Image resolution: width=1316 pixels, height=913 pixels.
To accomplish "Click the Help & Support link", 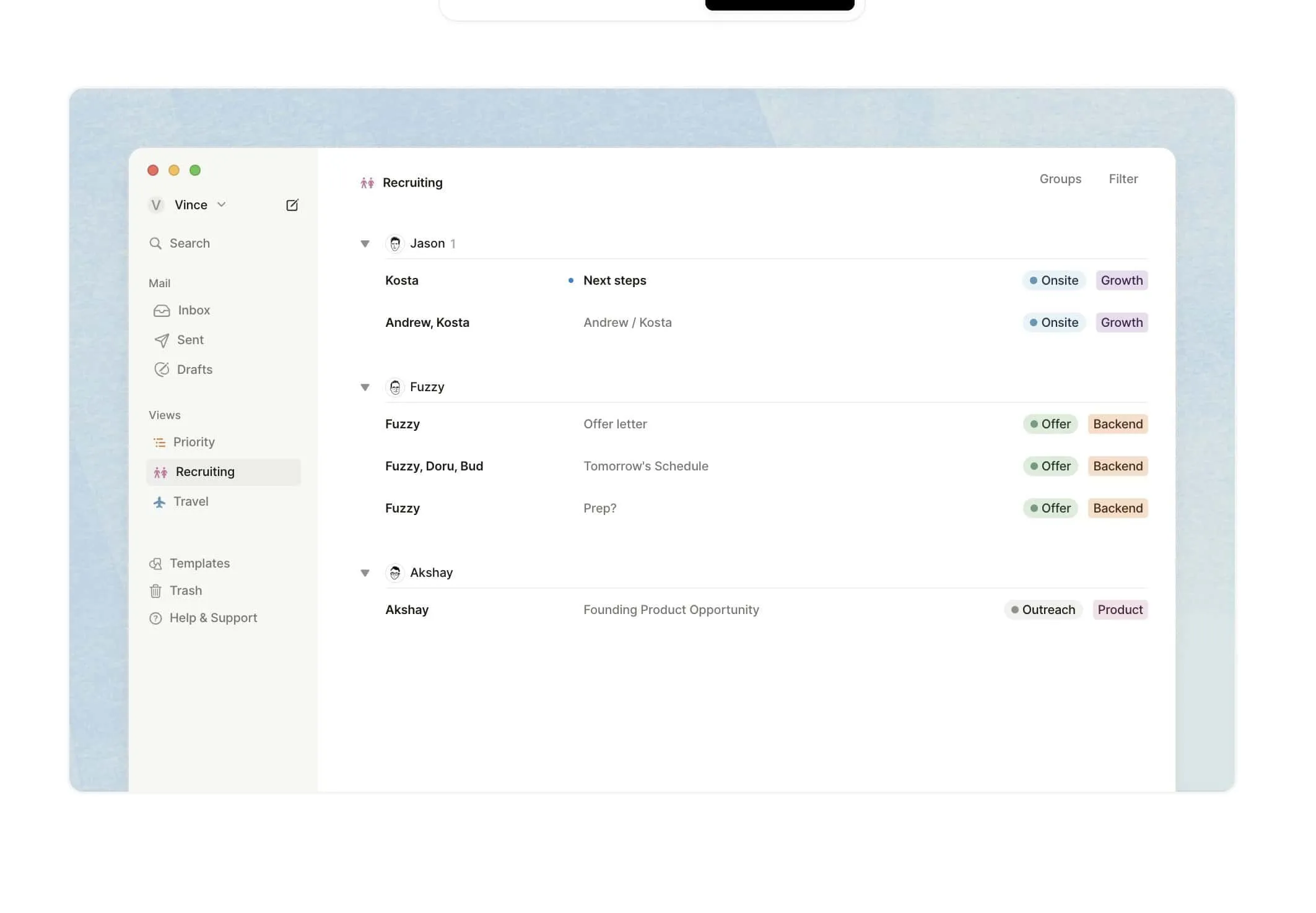I will click(213, 617).
